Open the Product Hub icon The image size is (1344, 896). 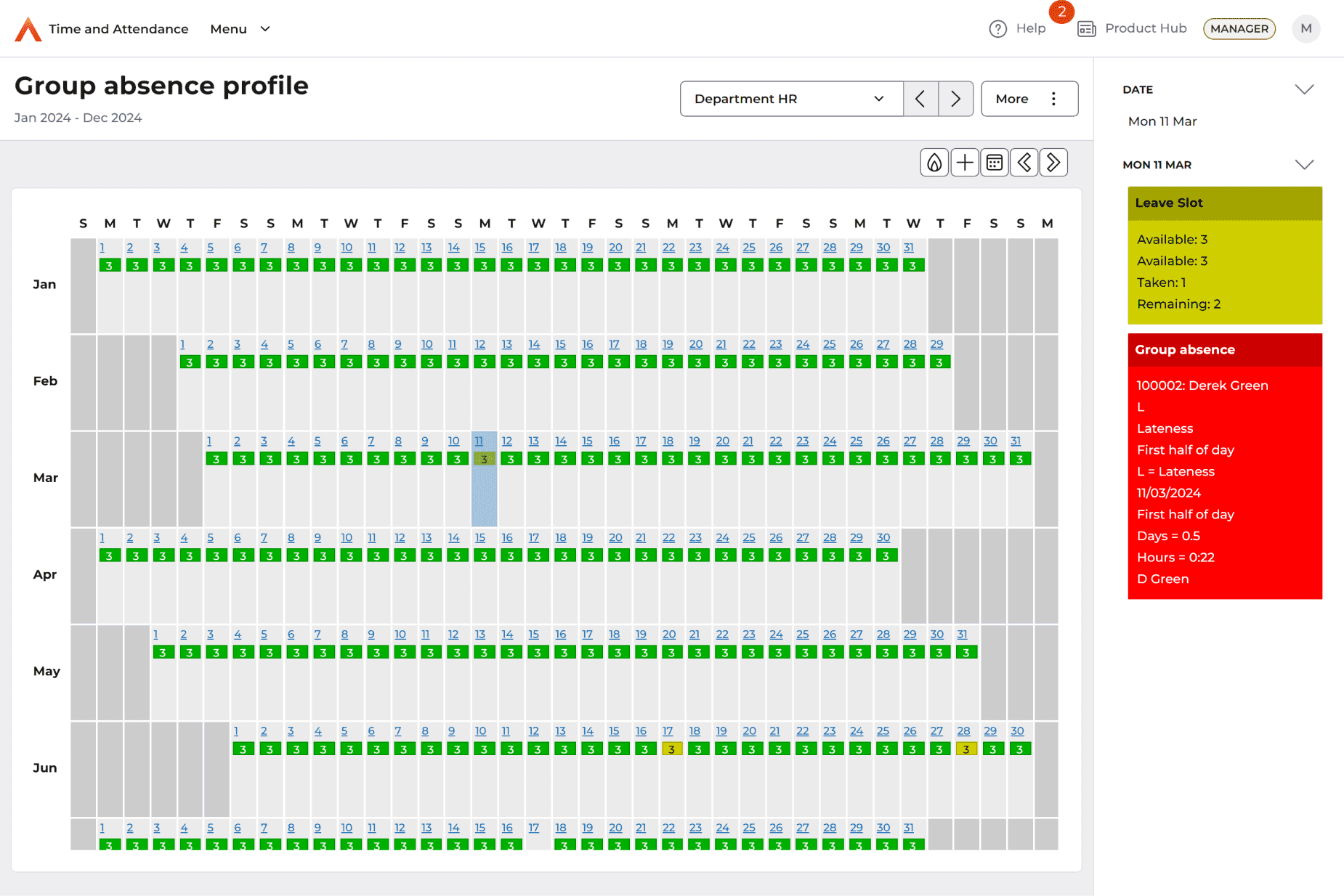[x=1087, y=29]
